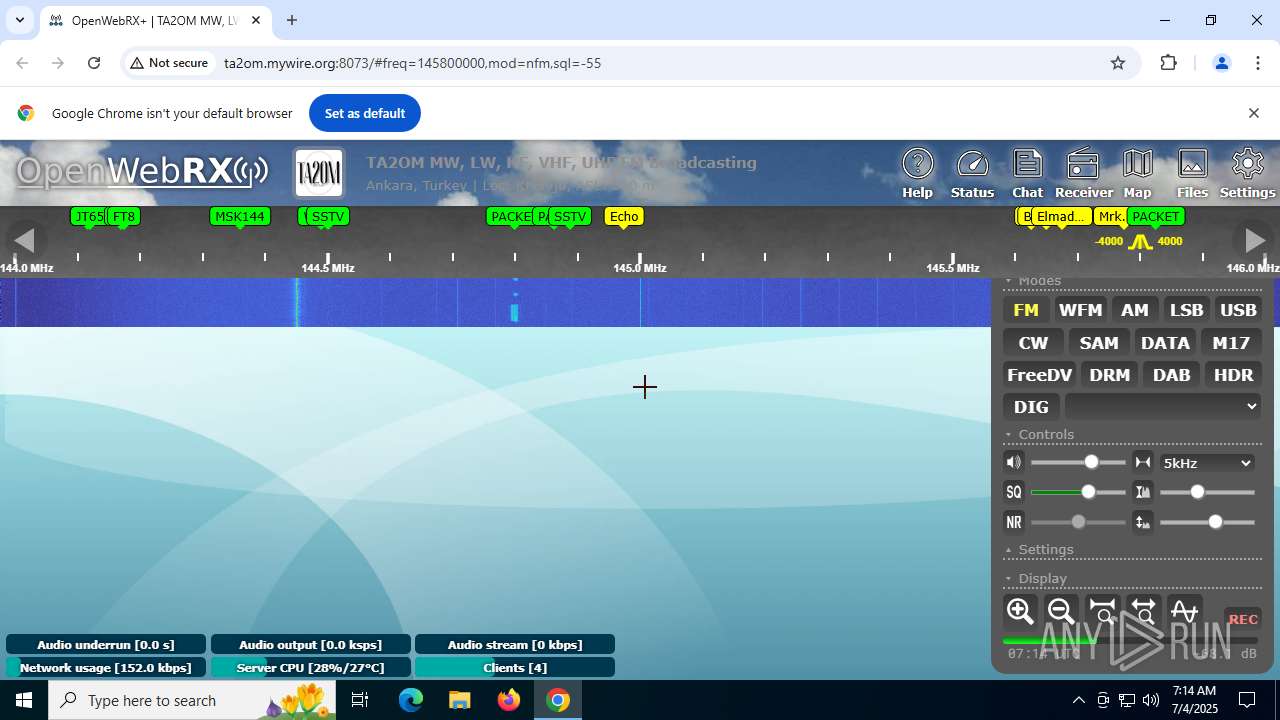Viewport: 1280px width, 720px height.
Task: Open Firefox from the taskbar
Action: pyautogui.click(x=509, y=700)
